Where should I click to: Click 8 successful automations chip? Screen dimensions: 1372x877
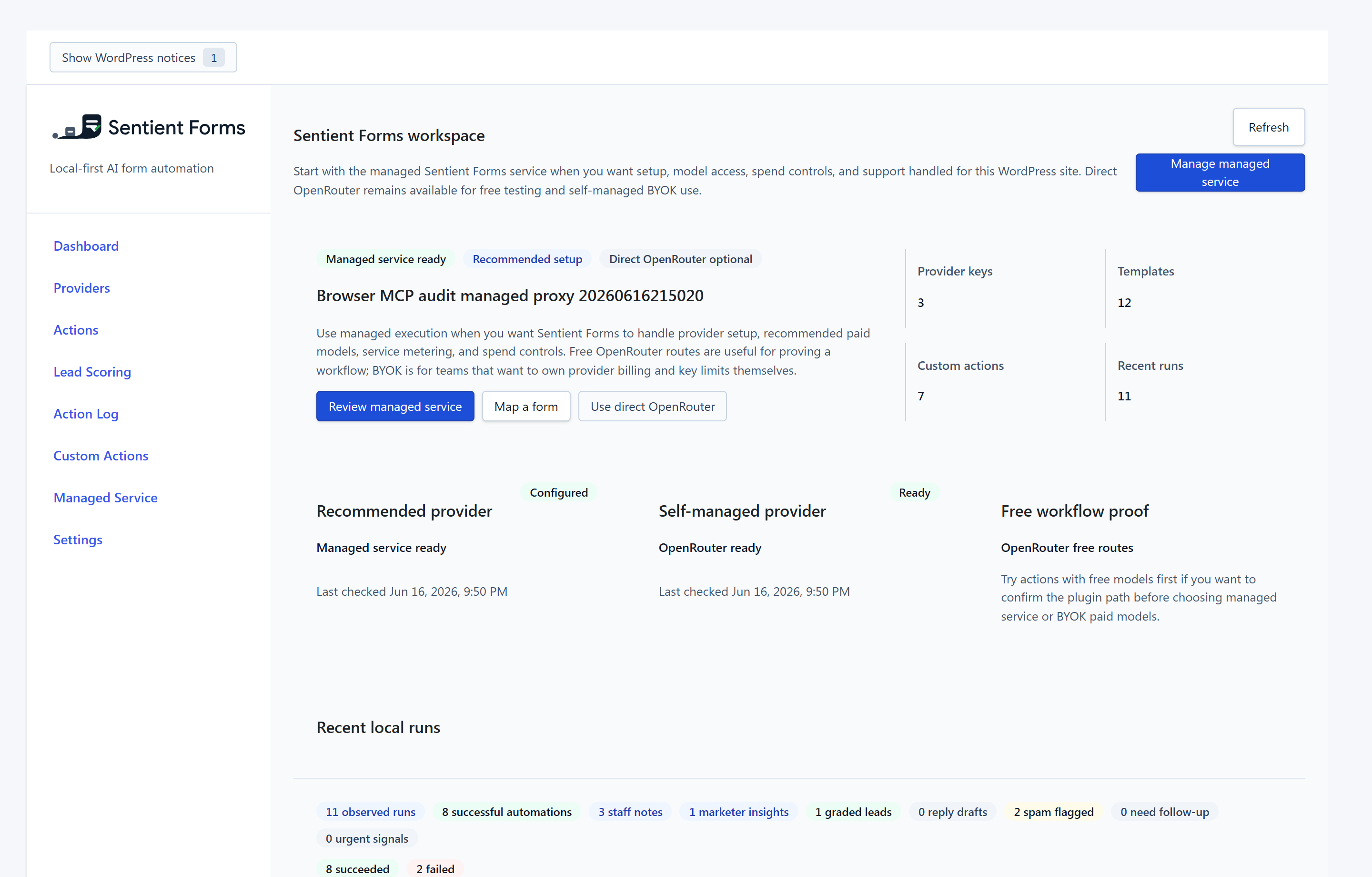[506, 812]
